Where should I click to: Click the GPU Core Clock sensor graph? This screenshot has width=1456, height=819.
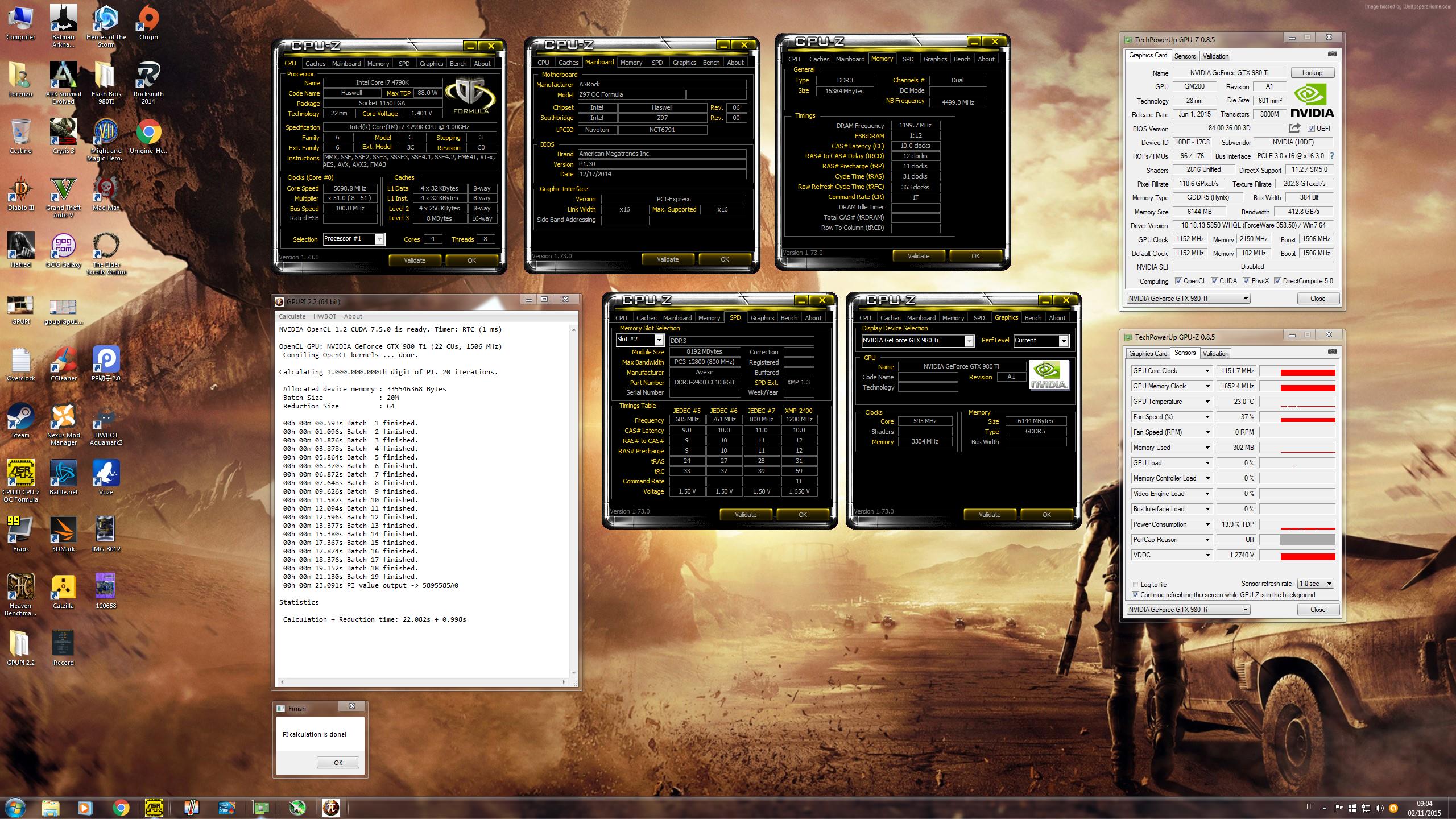point(1297,371)
